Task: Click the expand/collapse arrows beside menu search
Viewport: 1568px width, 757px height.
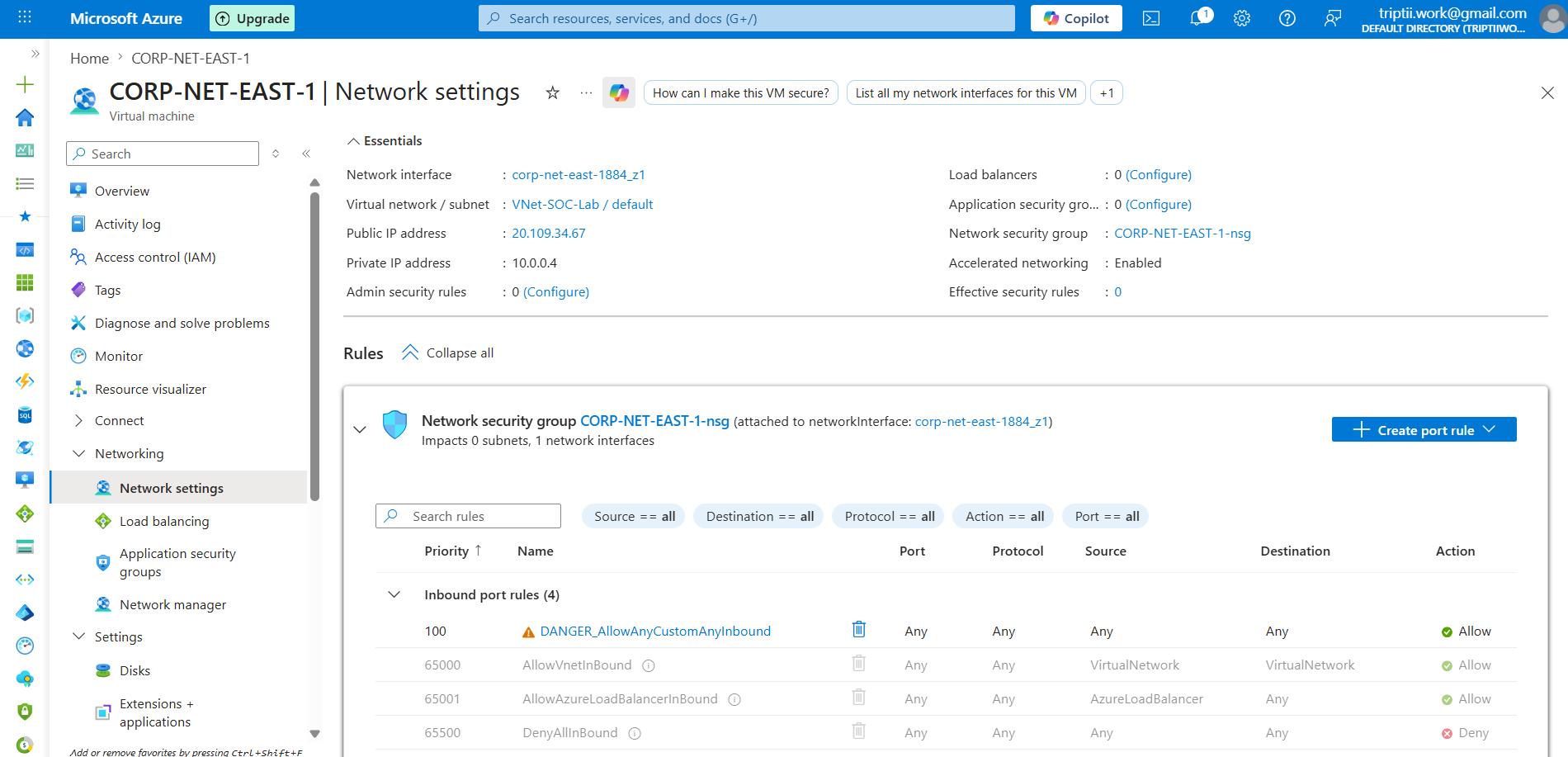Action: [276, 154]
